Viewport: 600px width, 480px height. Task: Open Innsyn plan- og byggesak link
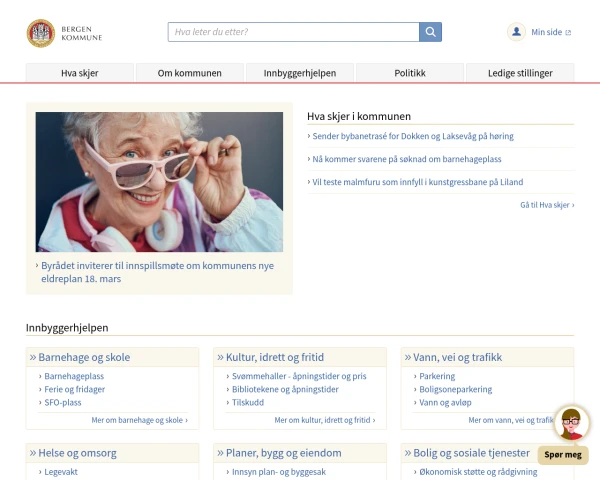(279, 472)
